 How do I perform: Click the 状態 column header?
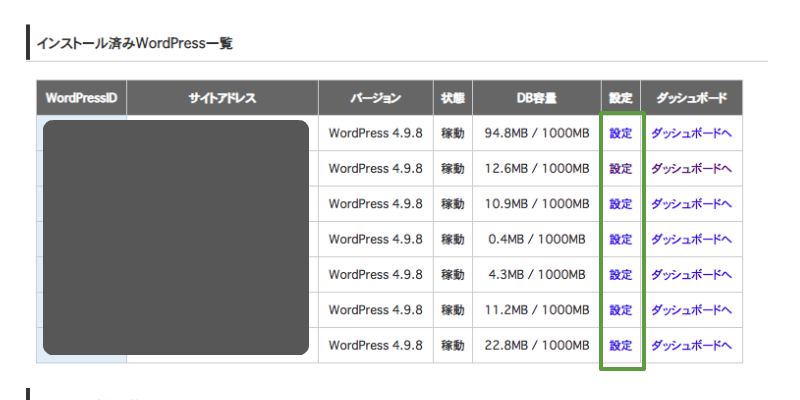pos(453,97)
